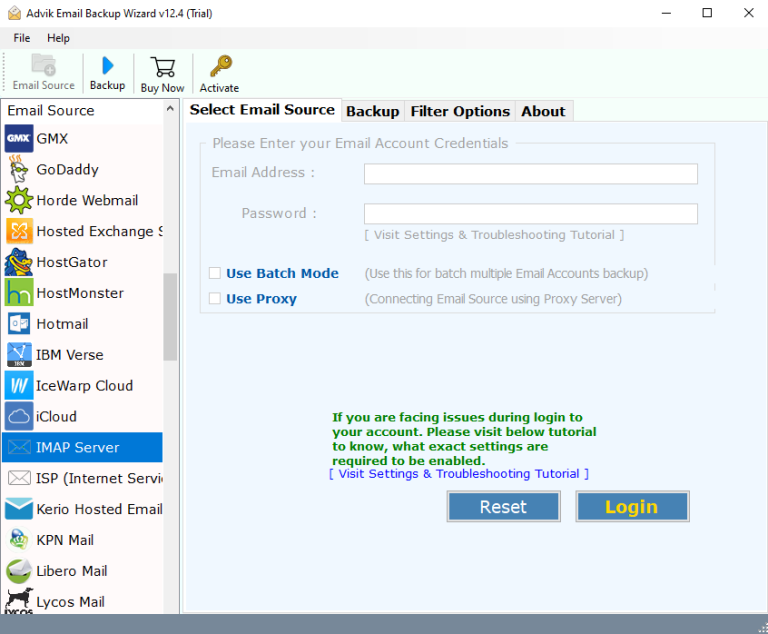
Task: Click the Email Address input field
Action: click(x=530, y=174)
